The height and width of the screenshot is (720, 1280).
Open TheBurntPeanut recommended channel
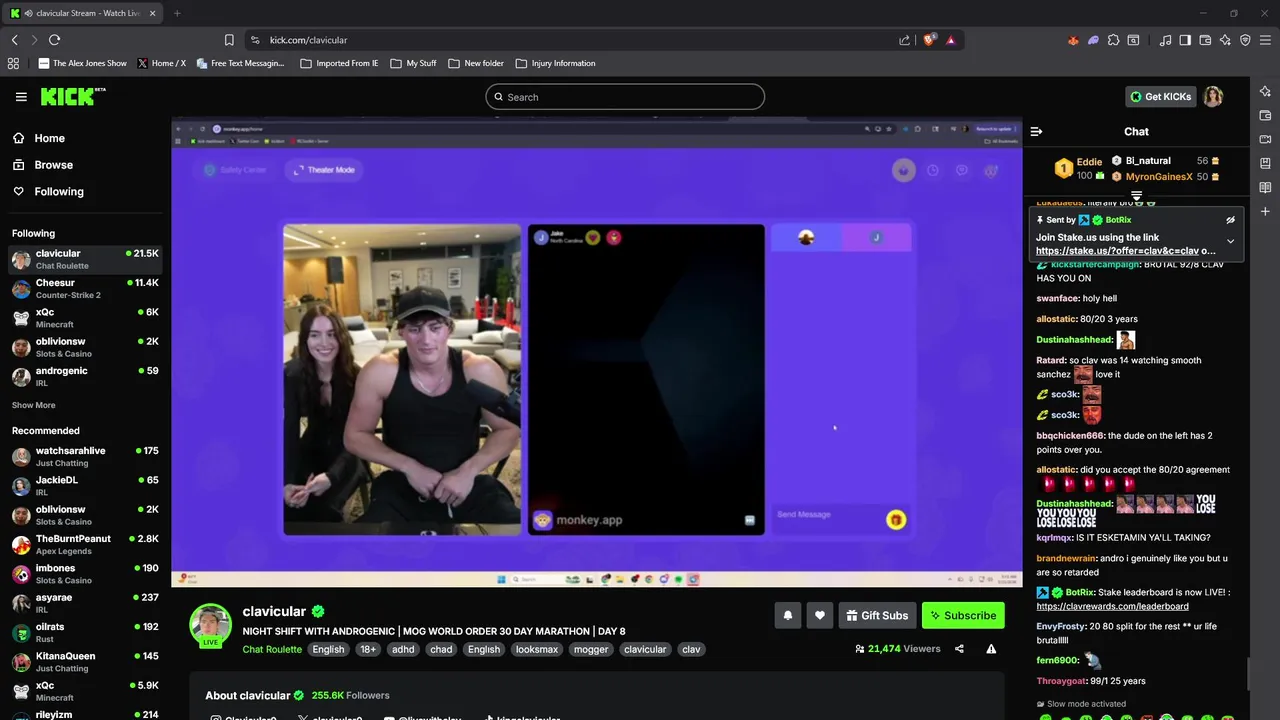click(85, 544)
